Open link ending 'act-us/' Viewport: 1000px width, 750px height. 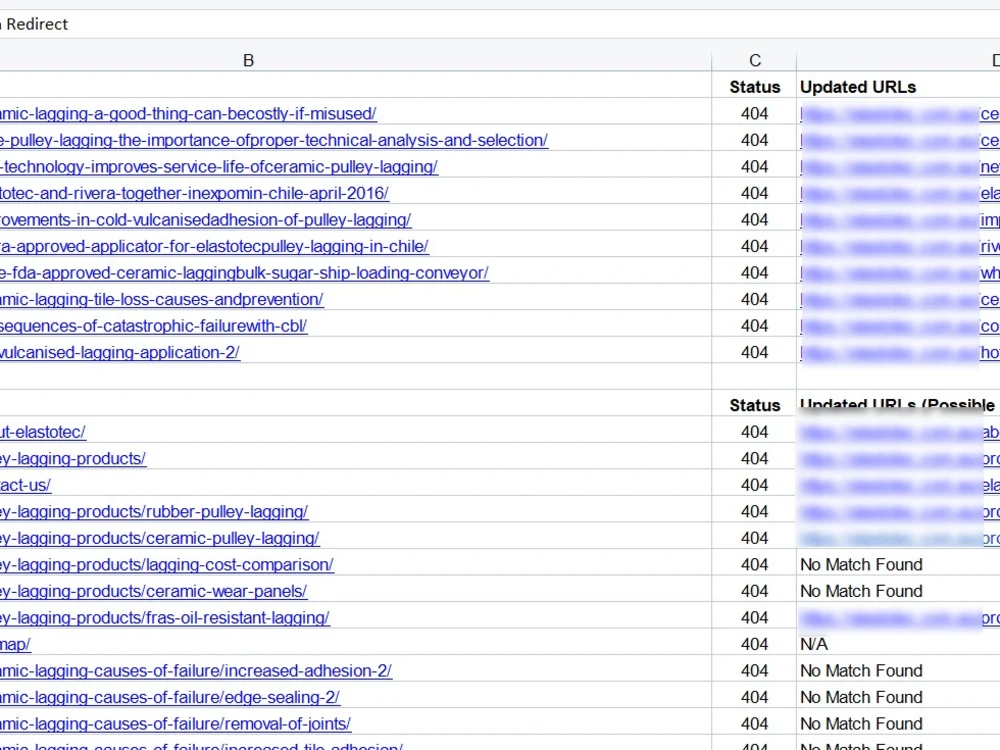click(26, 485)
